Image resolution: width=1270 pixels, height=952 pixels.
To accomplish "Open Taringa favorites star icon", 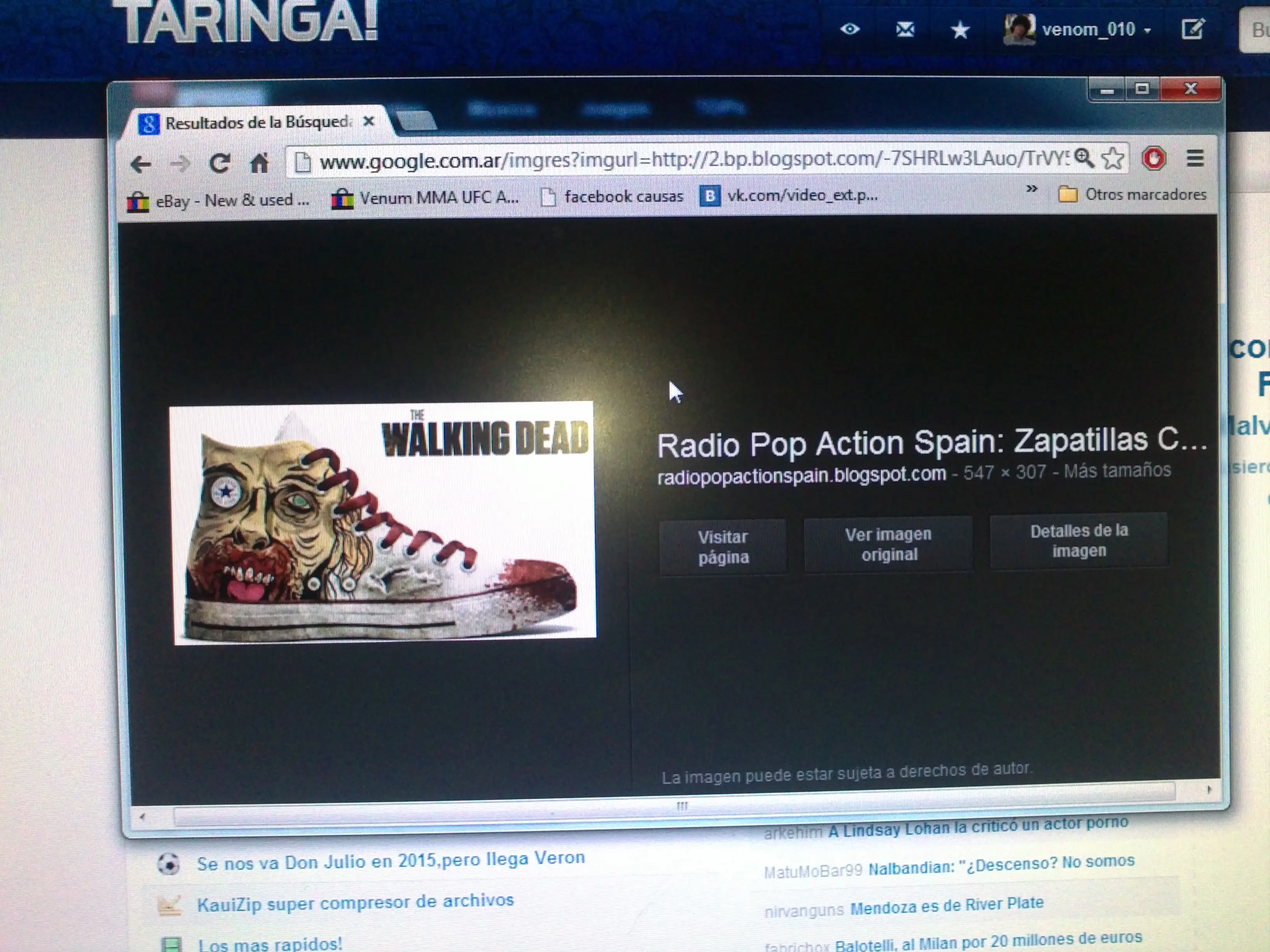I will click(960, 30).
